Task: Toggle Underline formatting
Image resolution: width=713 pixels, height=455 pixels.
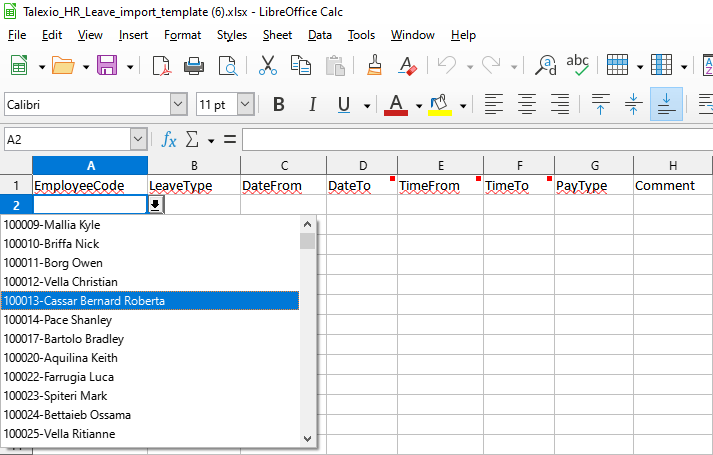Action: coord(344,105)
